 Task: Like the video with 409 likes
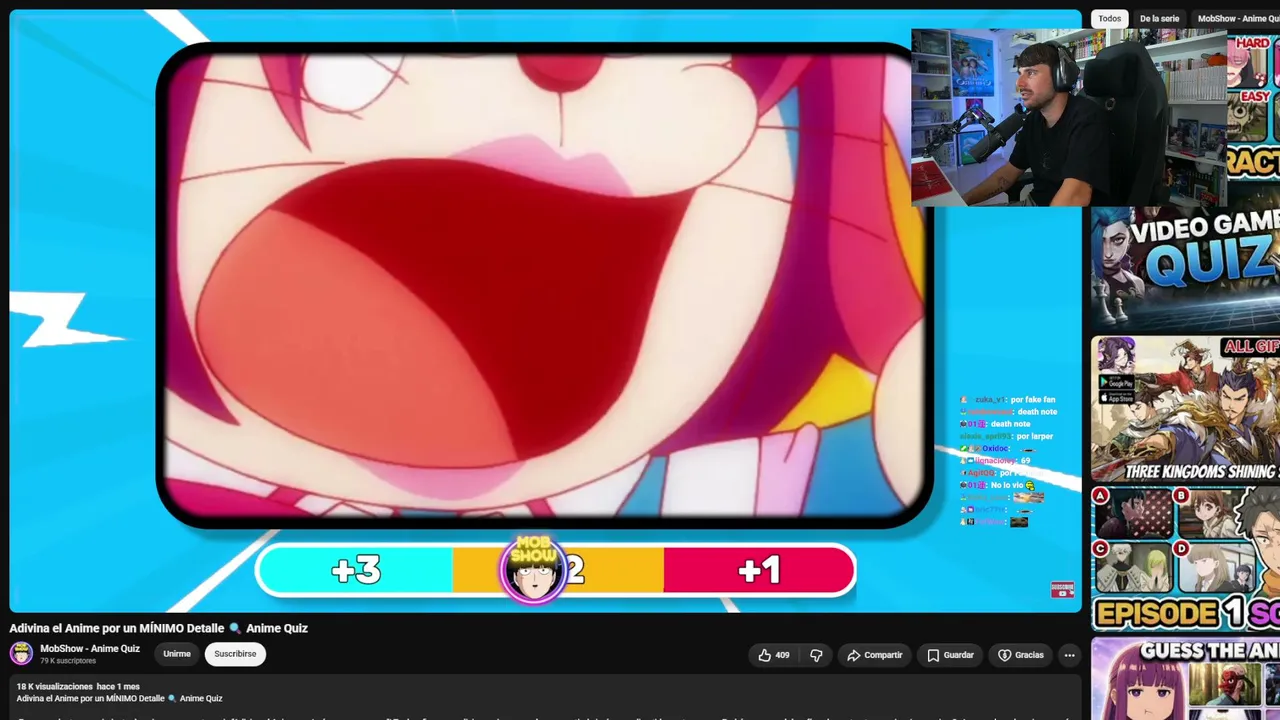(x=773, y=655)
